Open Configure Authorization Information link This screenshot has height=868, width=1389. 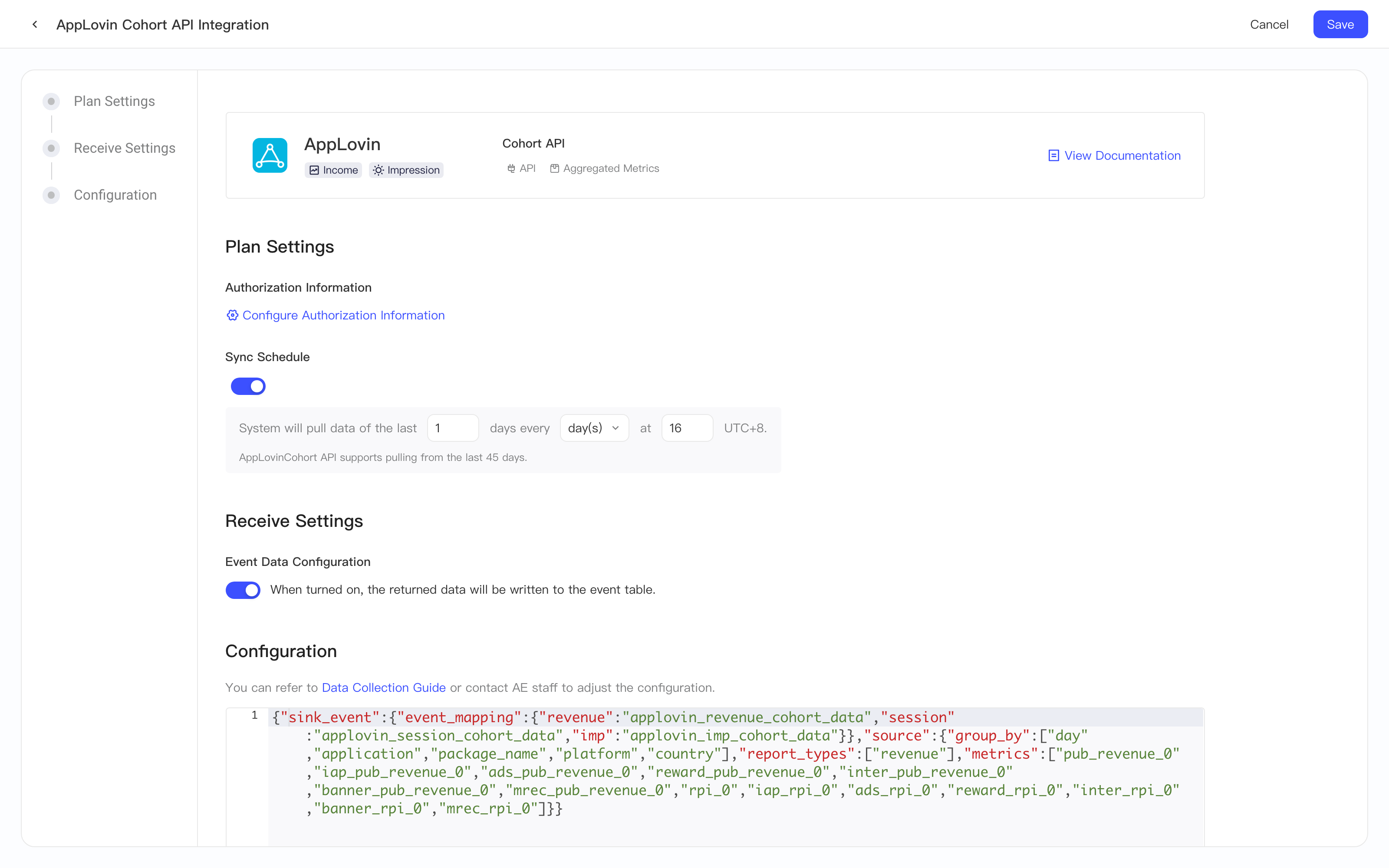click(343, 315)
